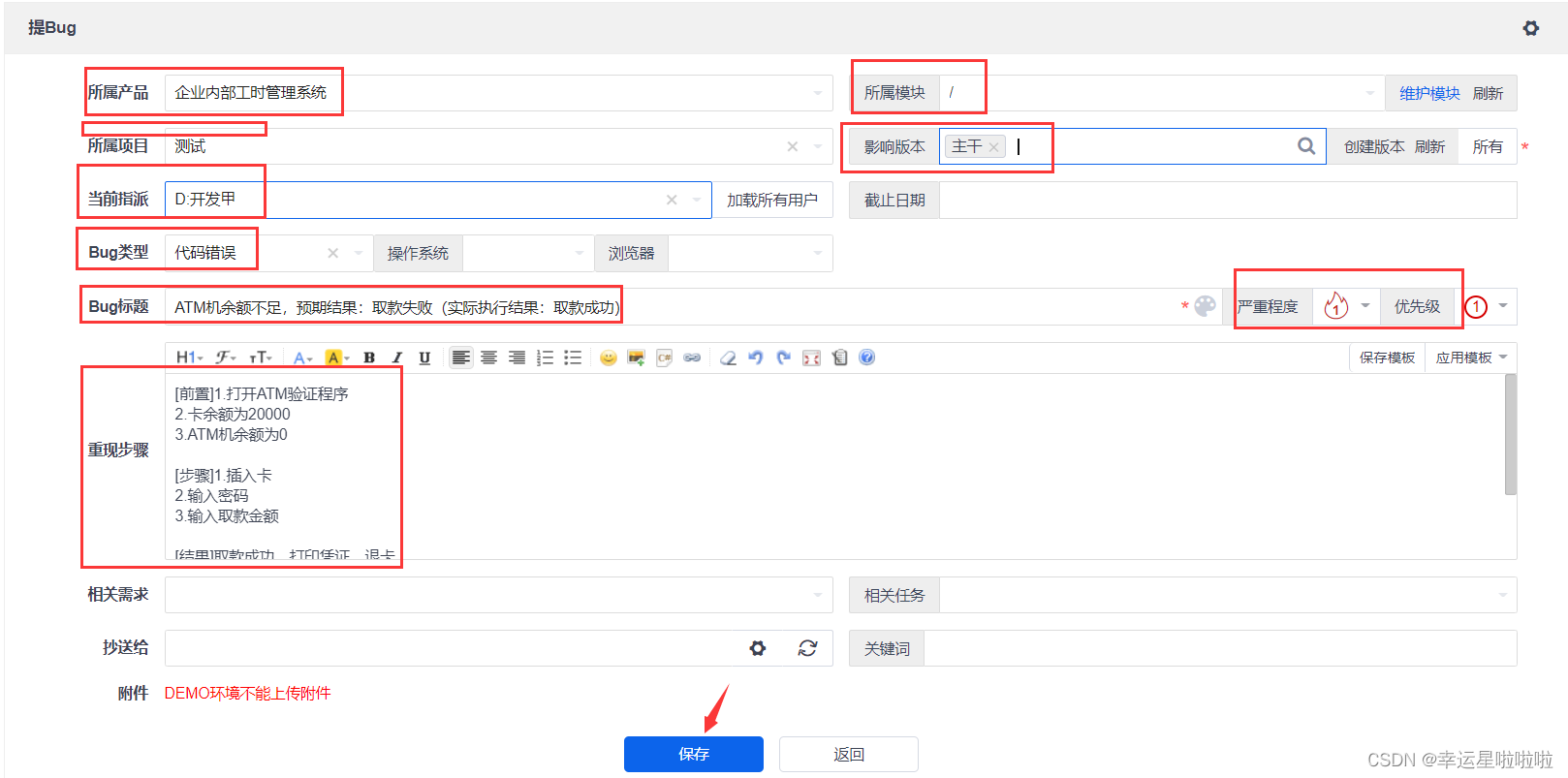Image resolution: width=1568 pixels, height=778 pixels.
Task: Insert a hyperlink in the editor
Action: pos(692,358)
